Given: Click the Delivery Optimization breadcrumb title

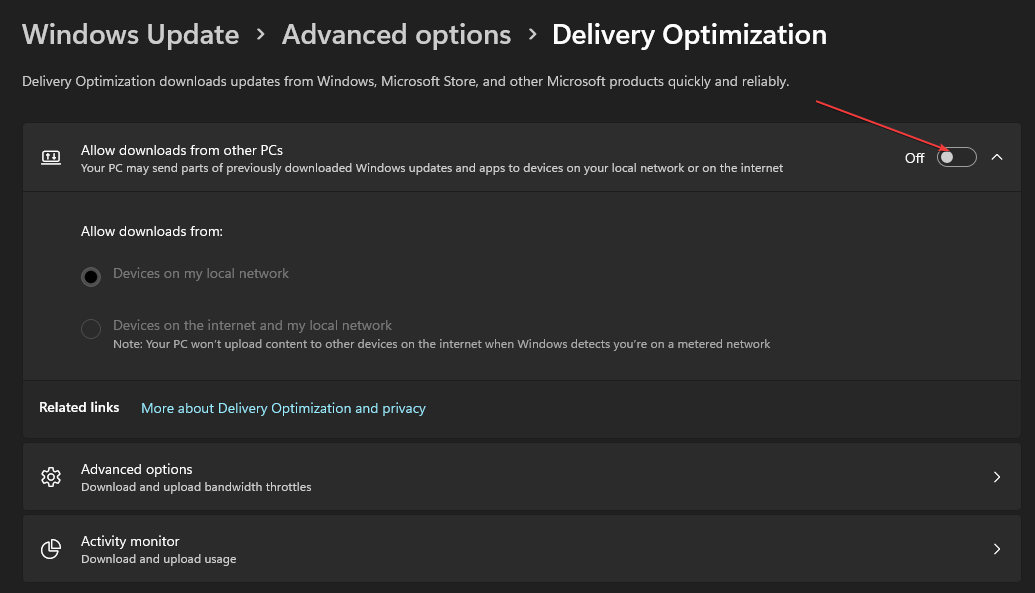Looking at the screenshot, I should click(689, 35).
